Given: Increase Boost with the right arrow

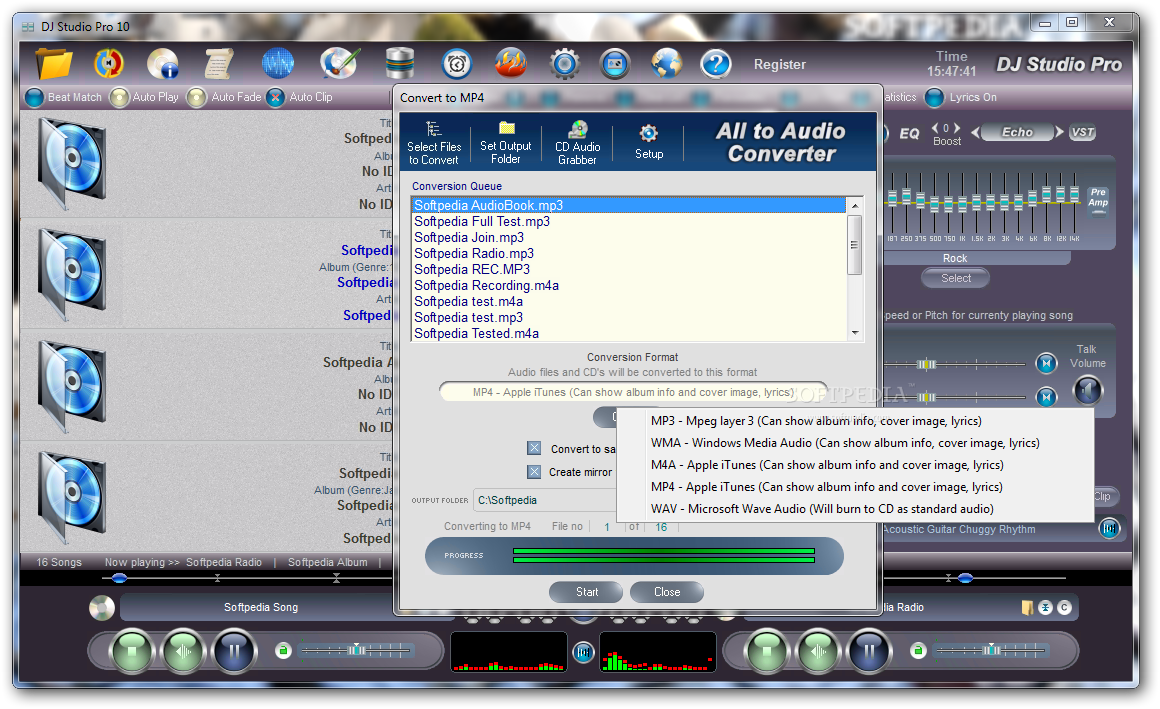Looking at the screenshot, I should [957, 127].
